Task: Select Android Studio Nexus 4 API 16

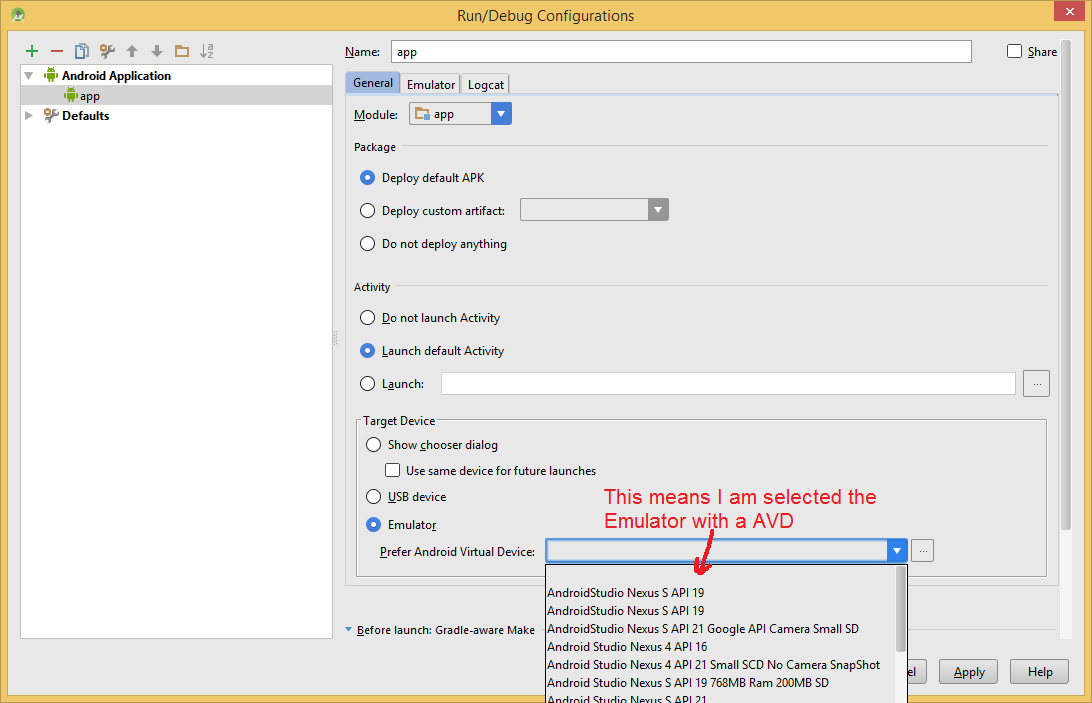Action: [x=627, y=647]
